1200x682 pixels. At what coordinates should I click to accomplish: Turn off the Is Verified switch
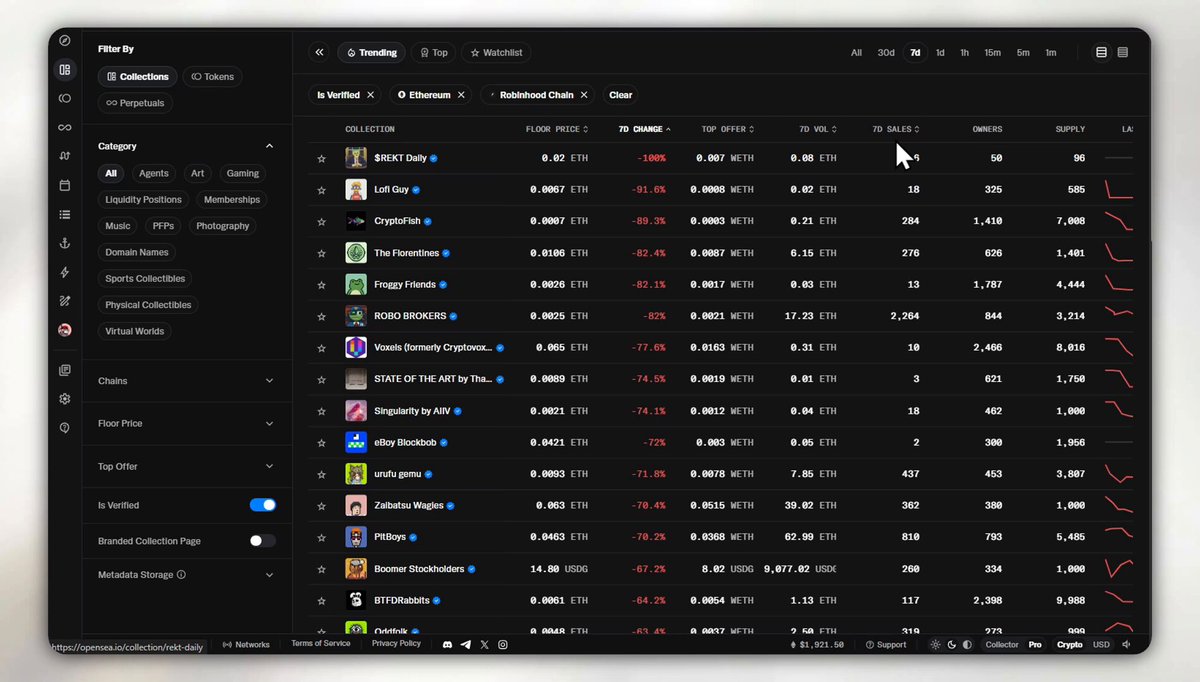coord(263,505)
